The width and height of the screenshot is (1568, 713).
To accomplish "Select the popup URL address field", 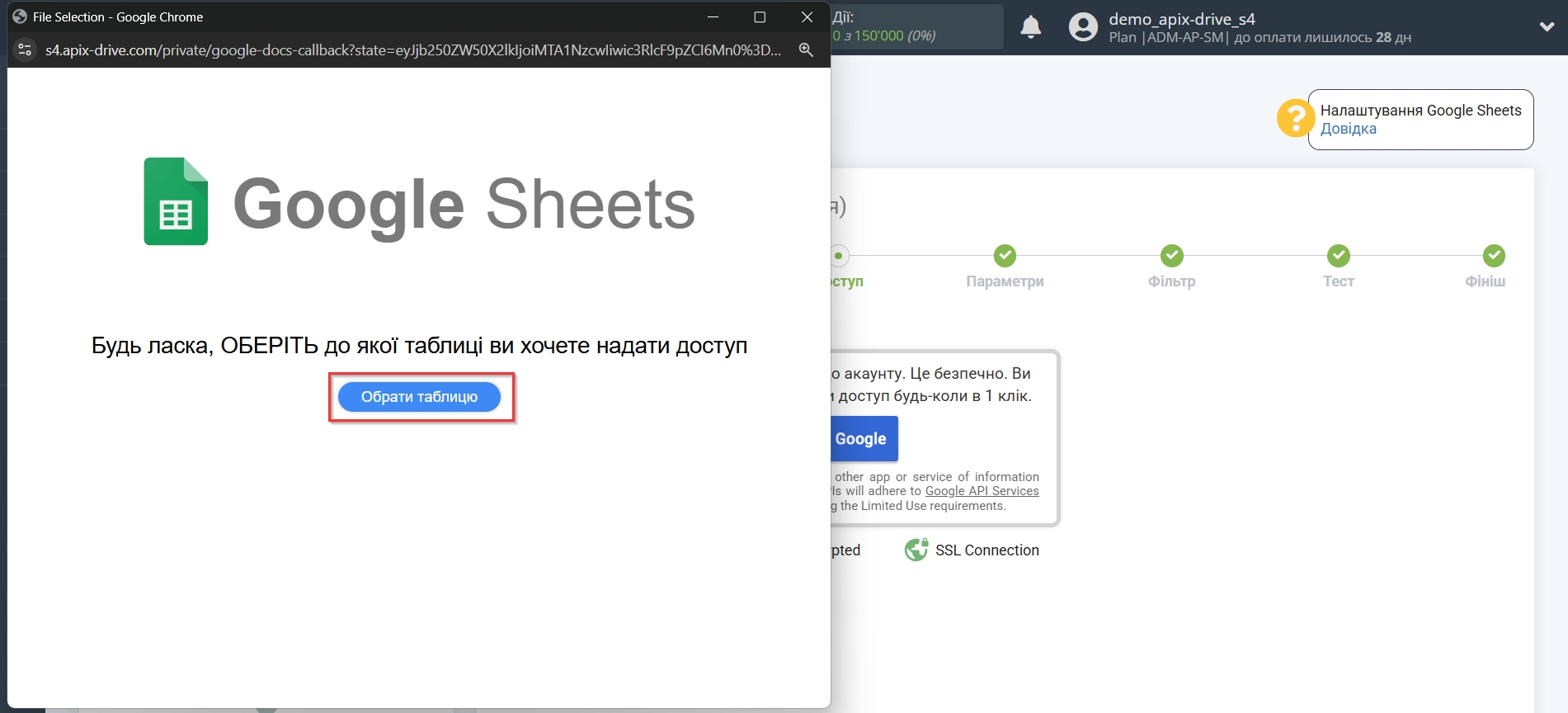I will 412,50.
